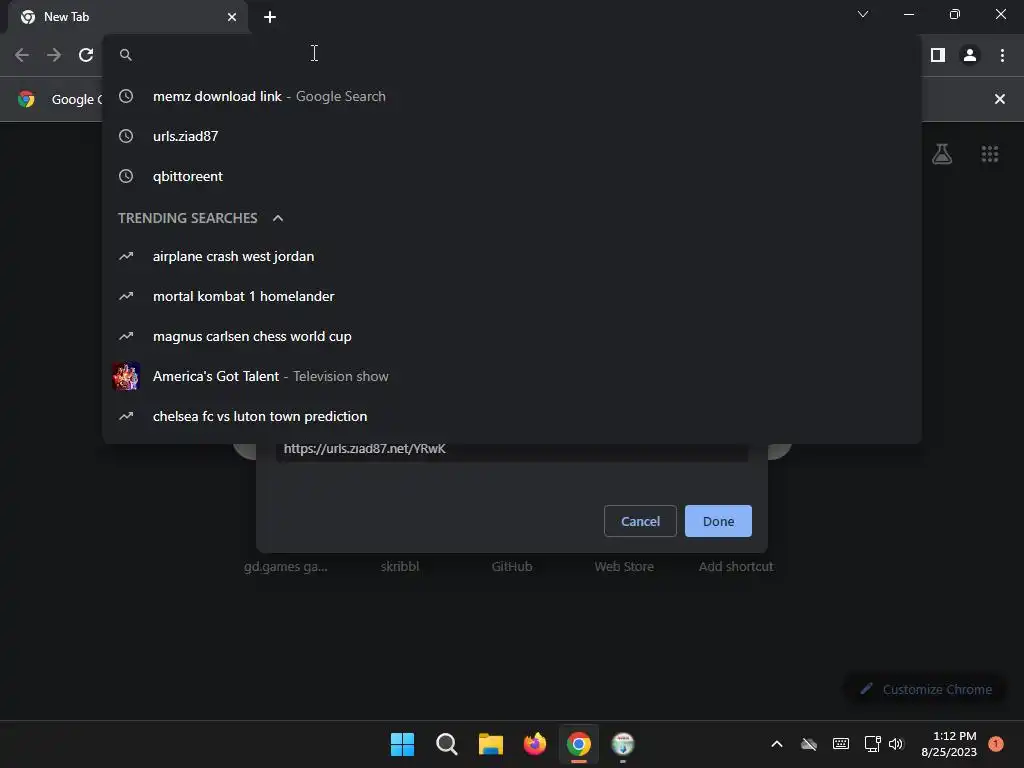The image size is (1024, 768).
Task: Open the network tray icon
Action: click(x=872, y=744)
